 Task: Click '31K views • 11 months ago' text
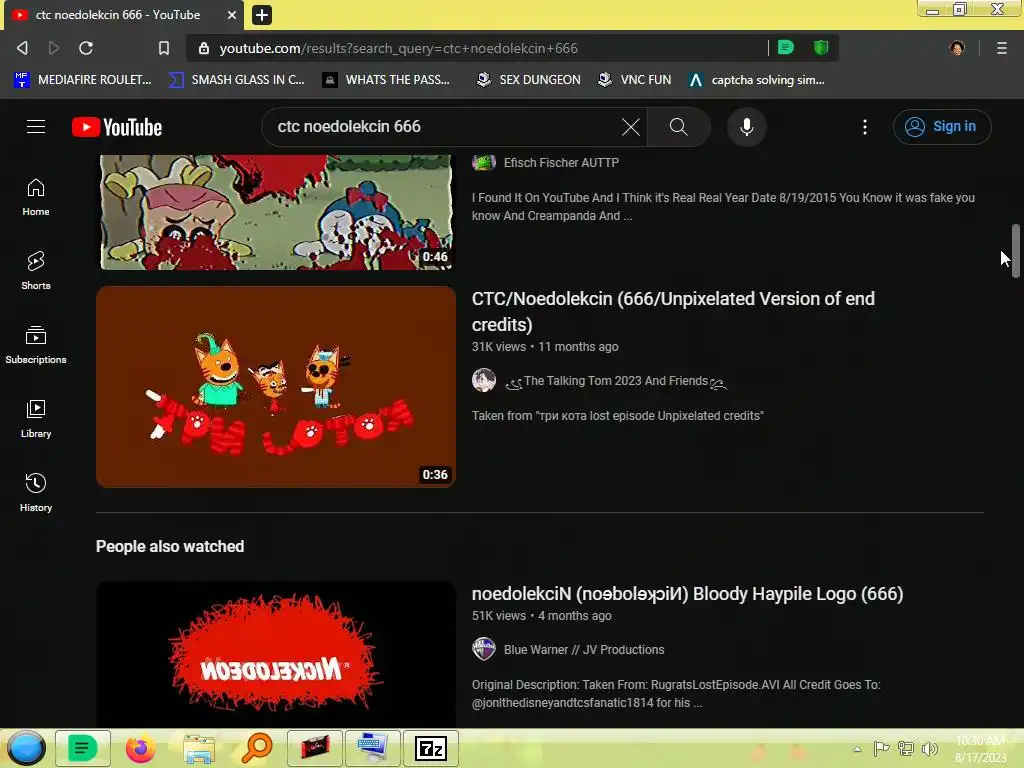(x=545, y=347)
